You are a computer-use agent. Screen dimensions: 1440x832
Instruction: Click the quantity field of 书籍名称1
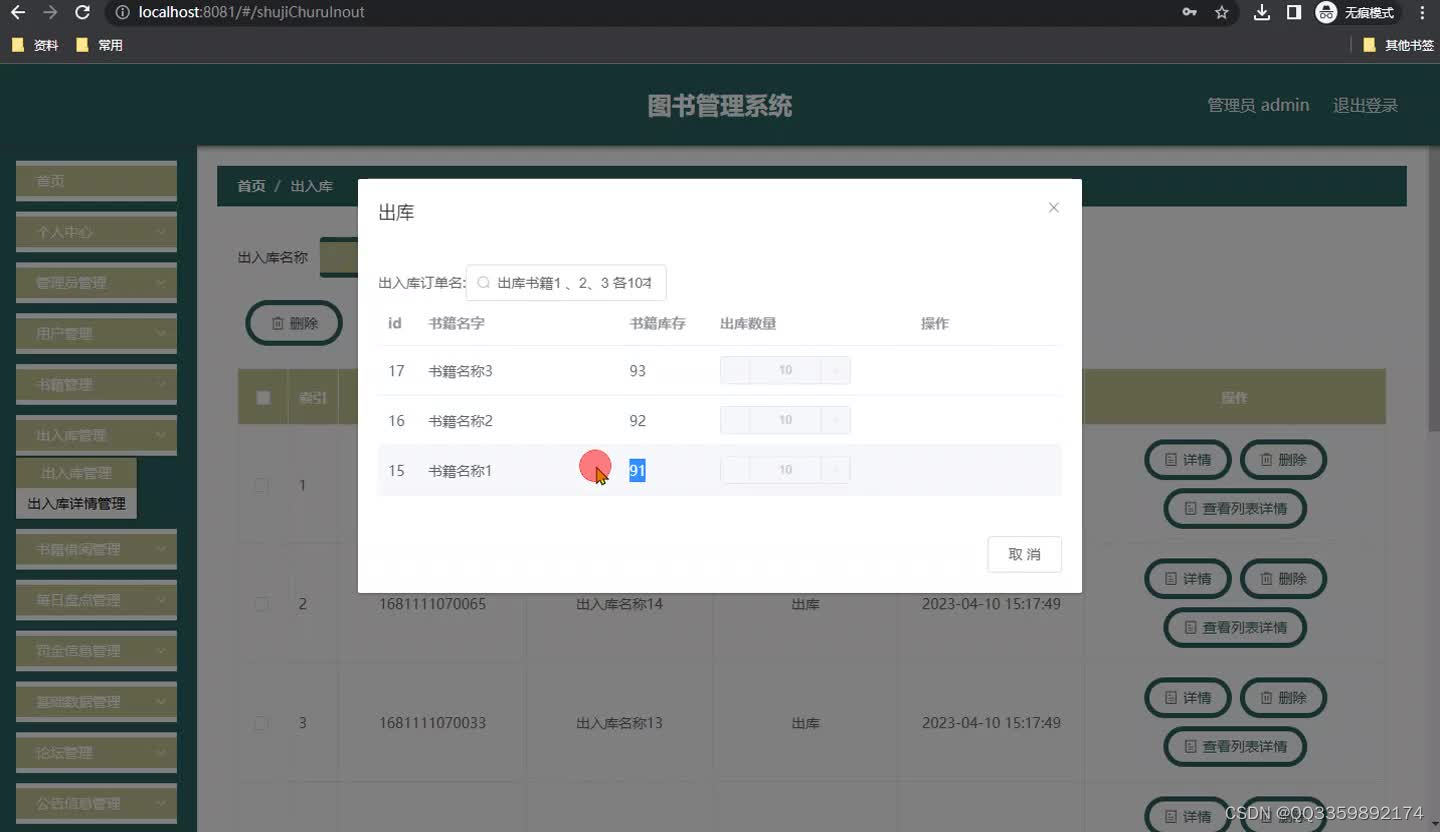[785, 470]
